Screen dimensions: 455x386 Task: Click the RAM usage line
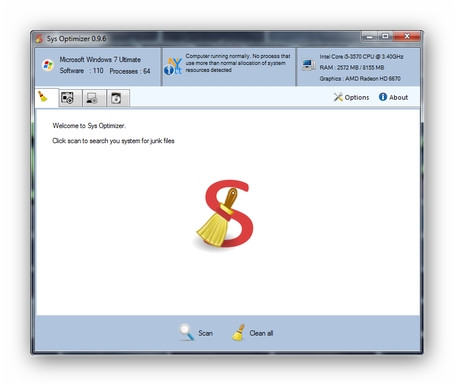(352, 68)
